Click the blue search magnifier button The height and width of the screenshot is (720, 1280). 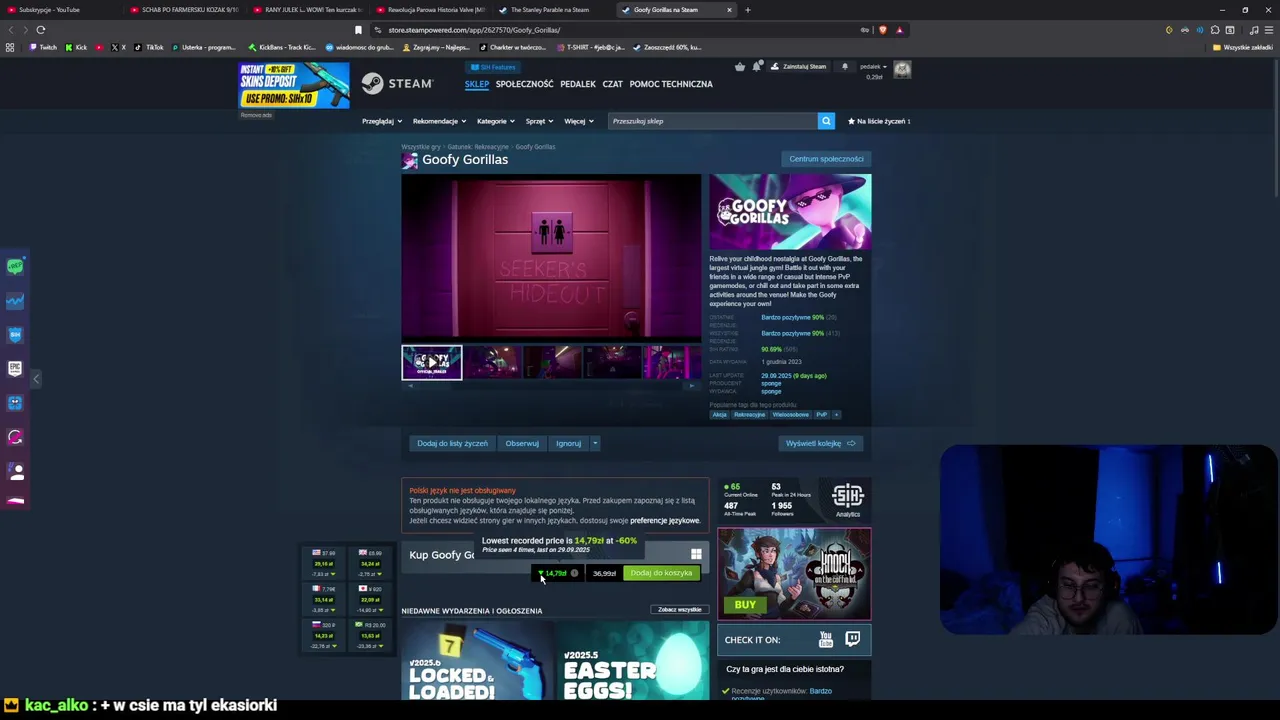coord(826,121)
